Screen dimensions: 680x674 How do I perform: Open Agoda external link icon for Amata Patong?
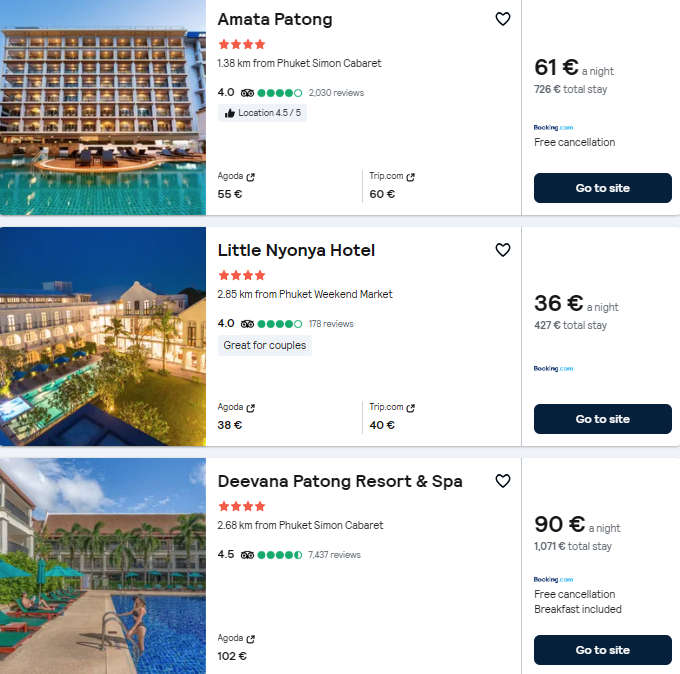(251, 177)
